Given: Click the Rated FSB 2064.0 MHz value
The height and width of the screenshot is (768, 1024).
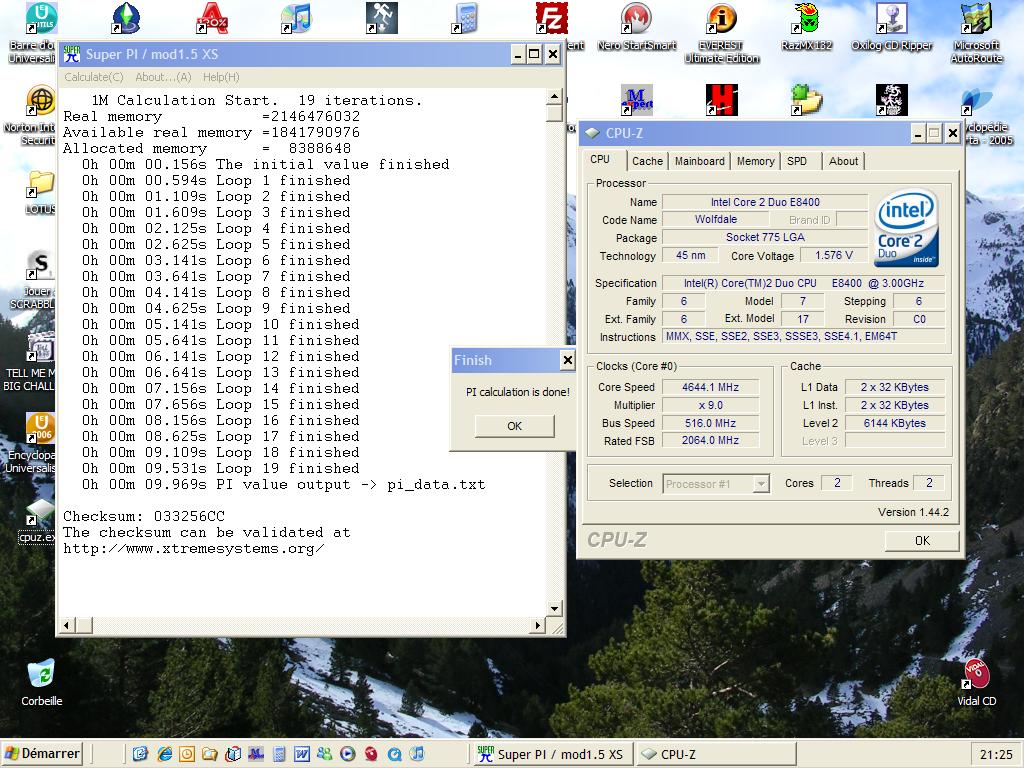Looking at the screenshot, I should pyautogui.click(x=711, y=441).
